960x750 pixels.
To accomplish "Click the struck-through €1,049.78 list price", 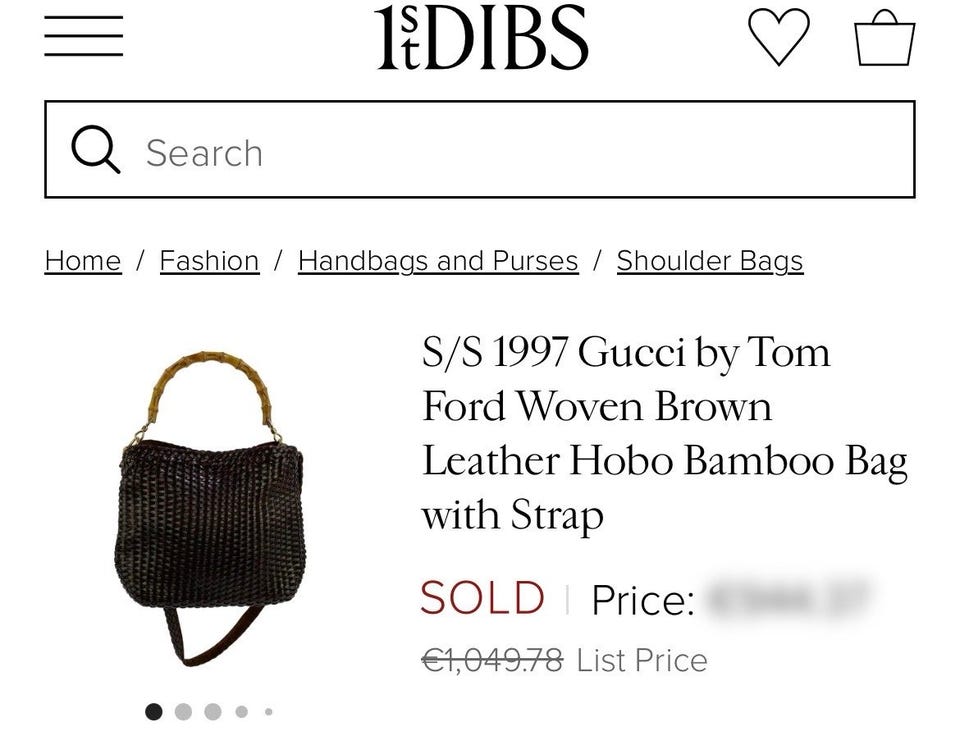I will (492, 661).
